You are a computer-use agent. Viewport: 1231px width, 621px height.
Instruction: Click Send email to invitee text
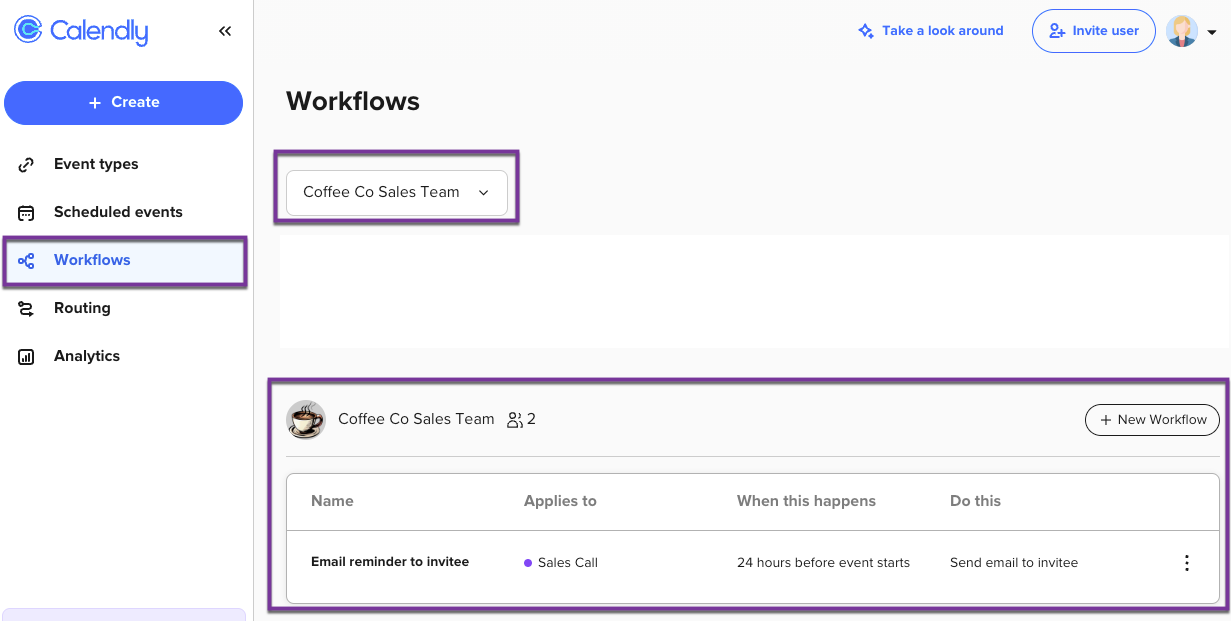coord(1014,563)
